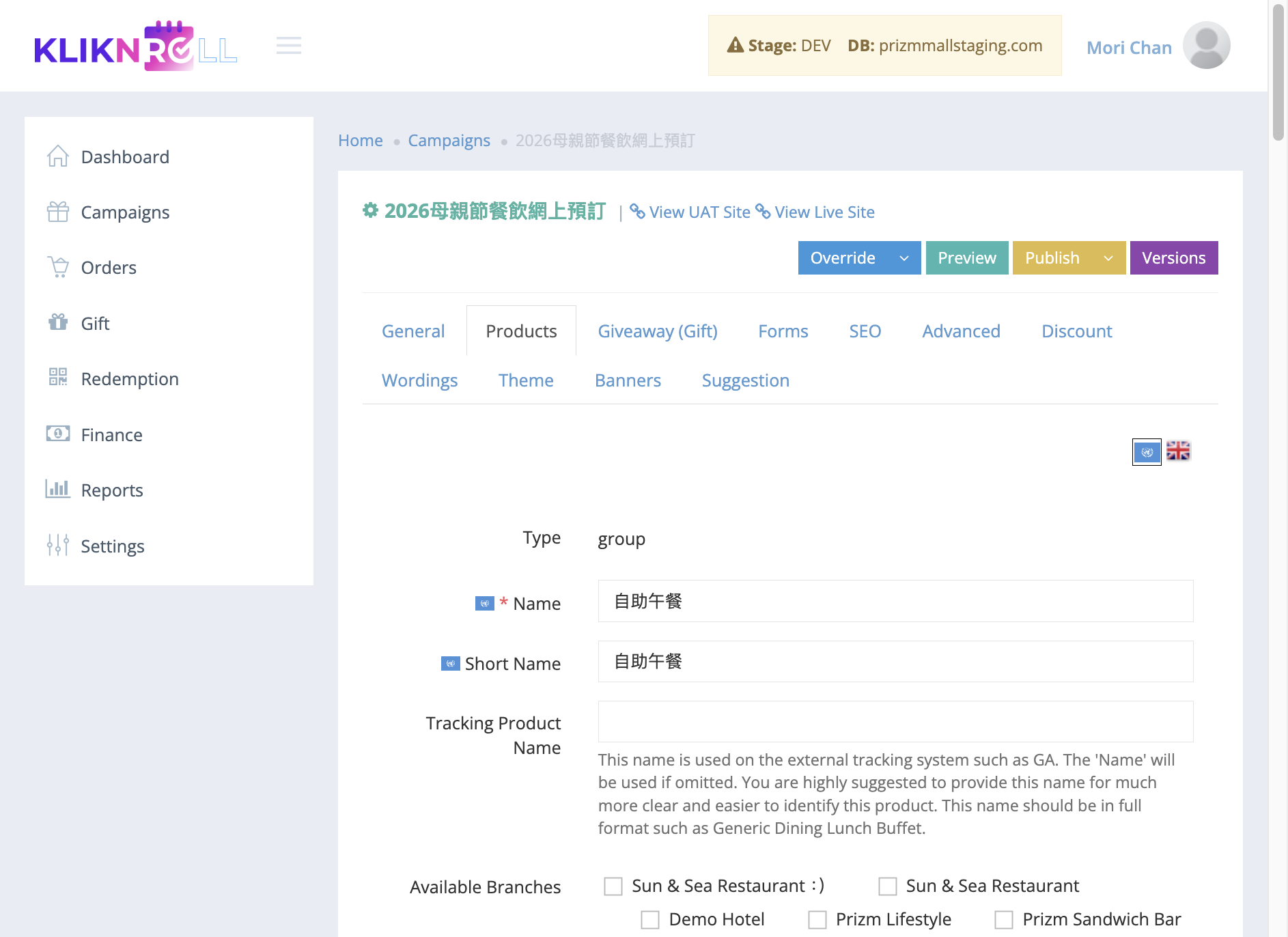Open the Suggestion tab
The width and height of the screenshot is (1288, 937).
click(746, 380)
